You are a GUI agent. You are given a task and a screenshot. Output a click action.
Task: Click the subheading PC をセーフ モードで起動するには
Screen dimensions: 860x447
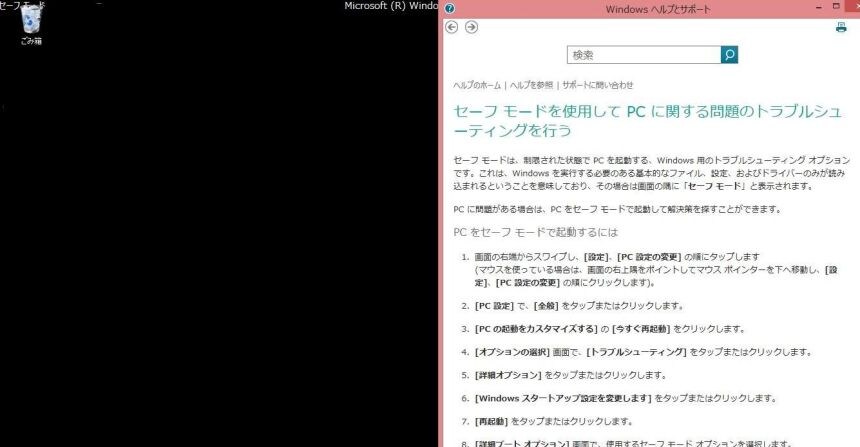click(x=535, y=233)
